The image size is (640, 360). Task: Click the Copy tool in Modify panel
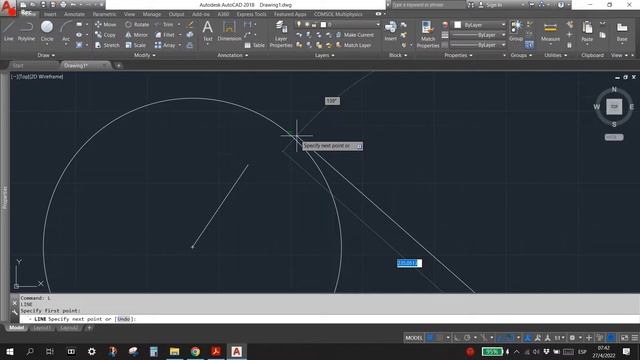tap(105, 35)
